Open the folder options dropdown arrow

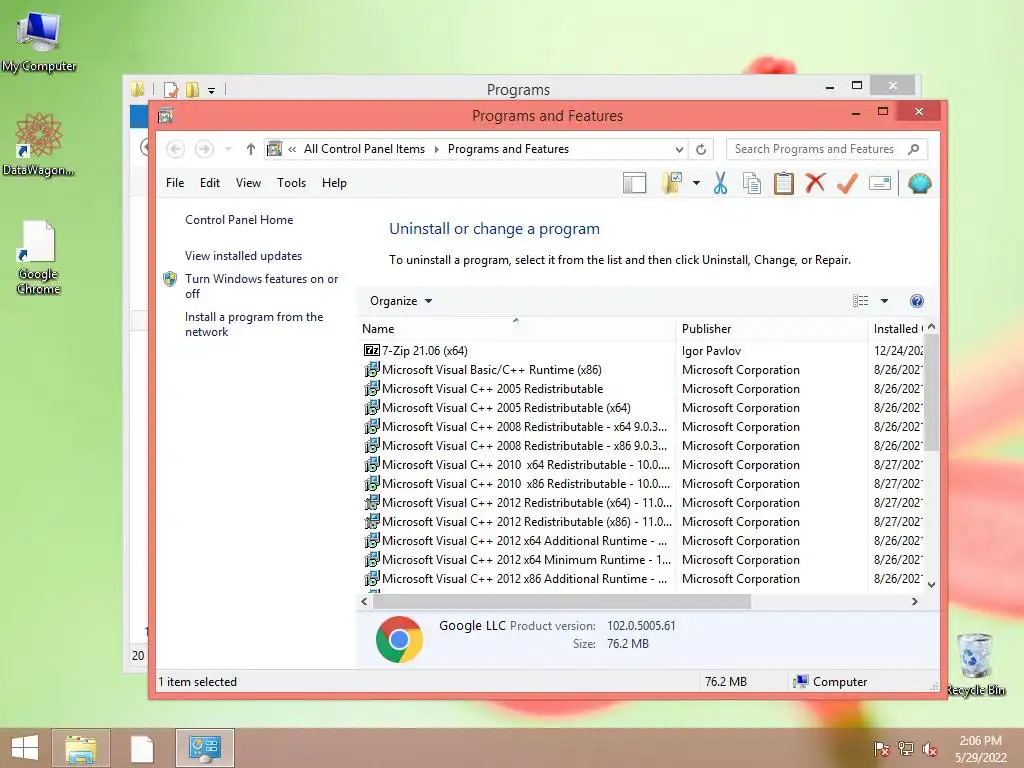point(696,184)
